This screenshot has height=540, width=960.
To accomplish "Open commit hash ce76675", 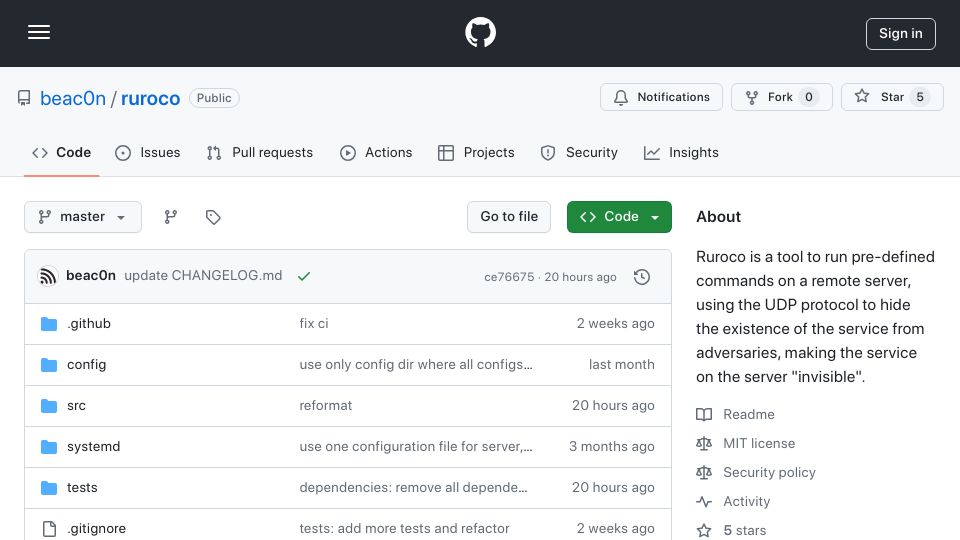I will point(509,277).
